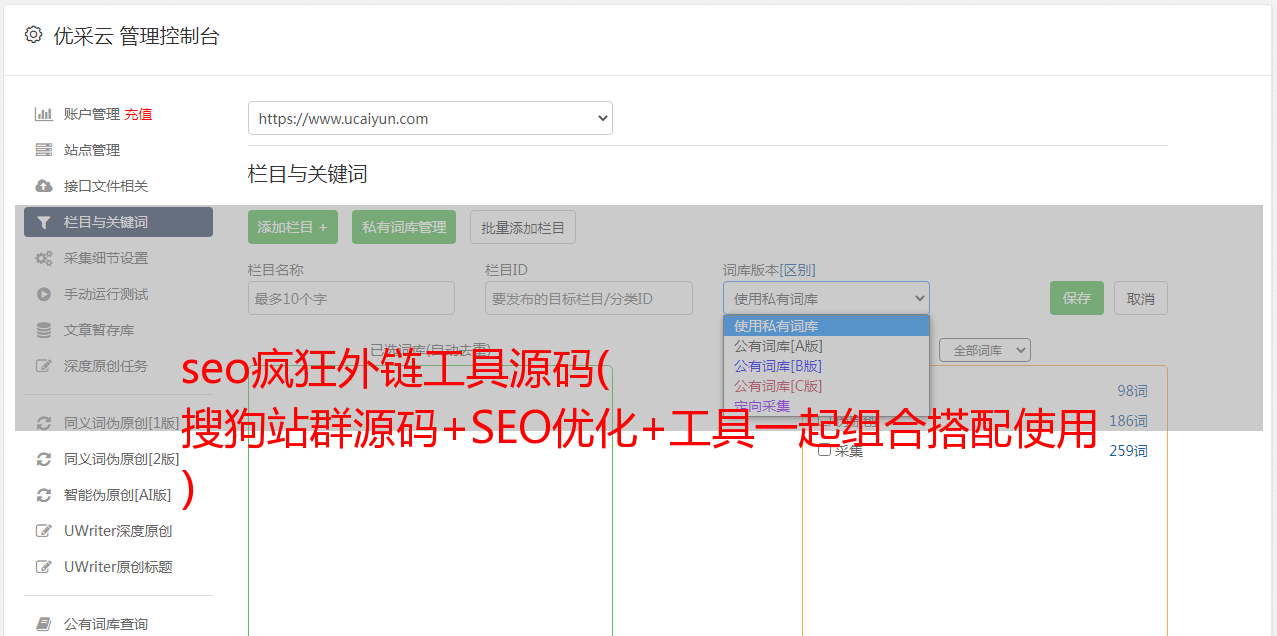The width and height of the screenshot is (1277, 636).
Task: Choose 公有词库[B版] option
Action: coord(826,366)
